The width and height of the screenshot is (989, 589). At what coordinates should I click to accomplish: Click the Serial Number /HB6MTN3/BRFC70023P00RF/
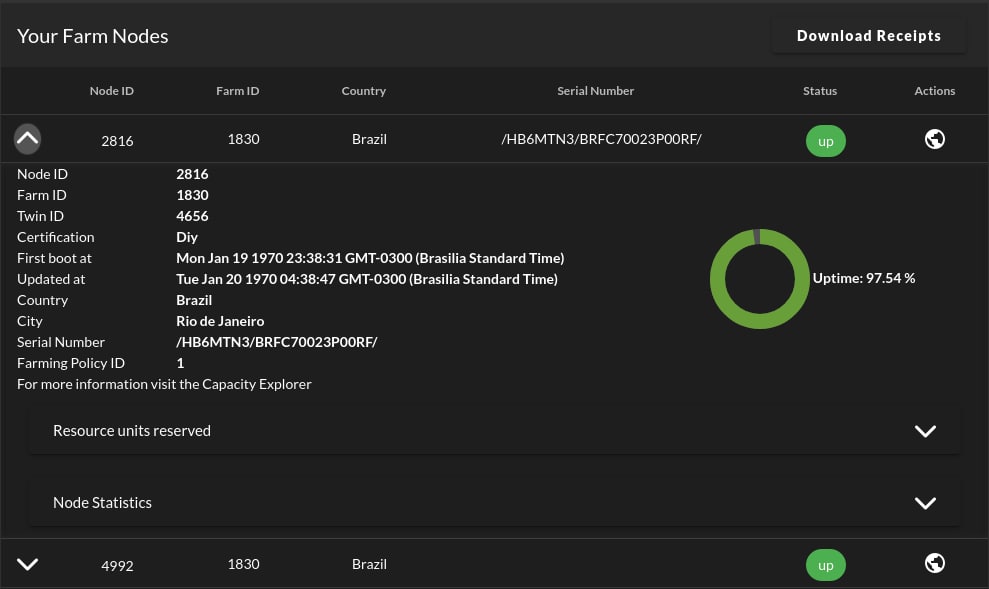(600, 139)
